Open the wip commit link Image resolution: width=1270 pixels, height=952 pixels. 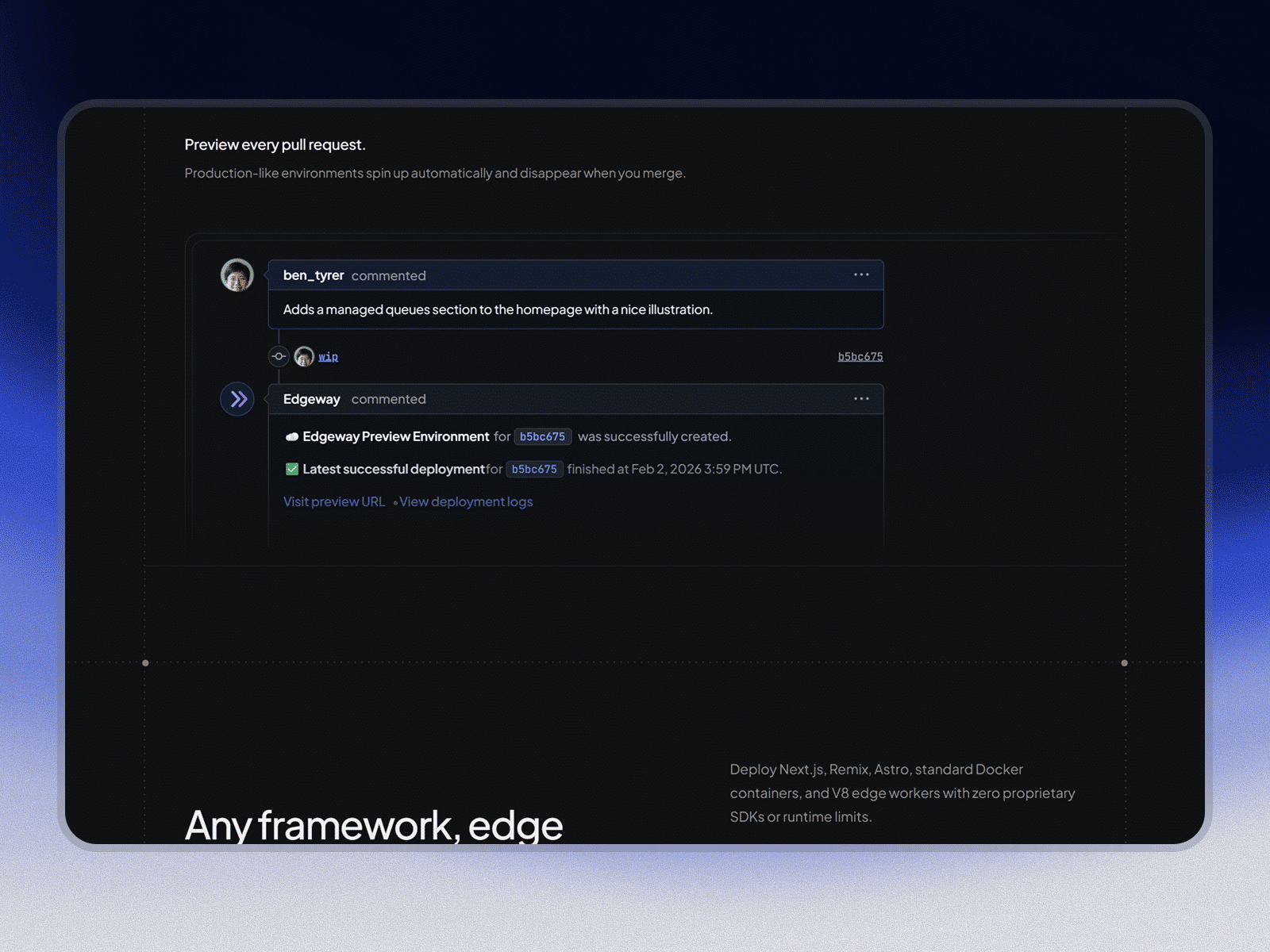coord(329,357)
